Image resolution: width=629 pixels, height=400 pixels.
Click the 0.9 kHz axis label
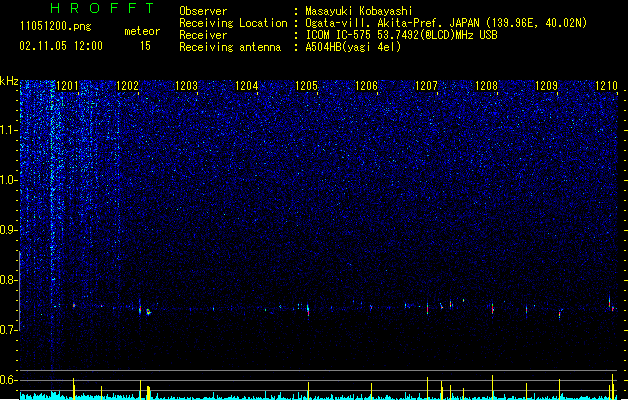point(8,230)
